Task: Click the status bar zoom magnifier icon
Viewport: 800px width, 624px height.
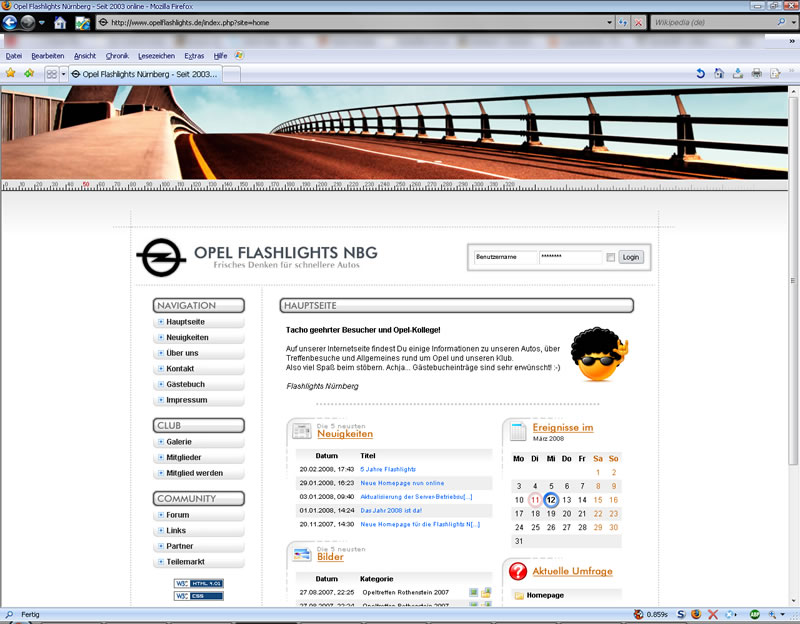Action: coord(772,614)
